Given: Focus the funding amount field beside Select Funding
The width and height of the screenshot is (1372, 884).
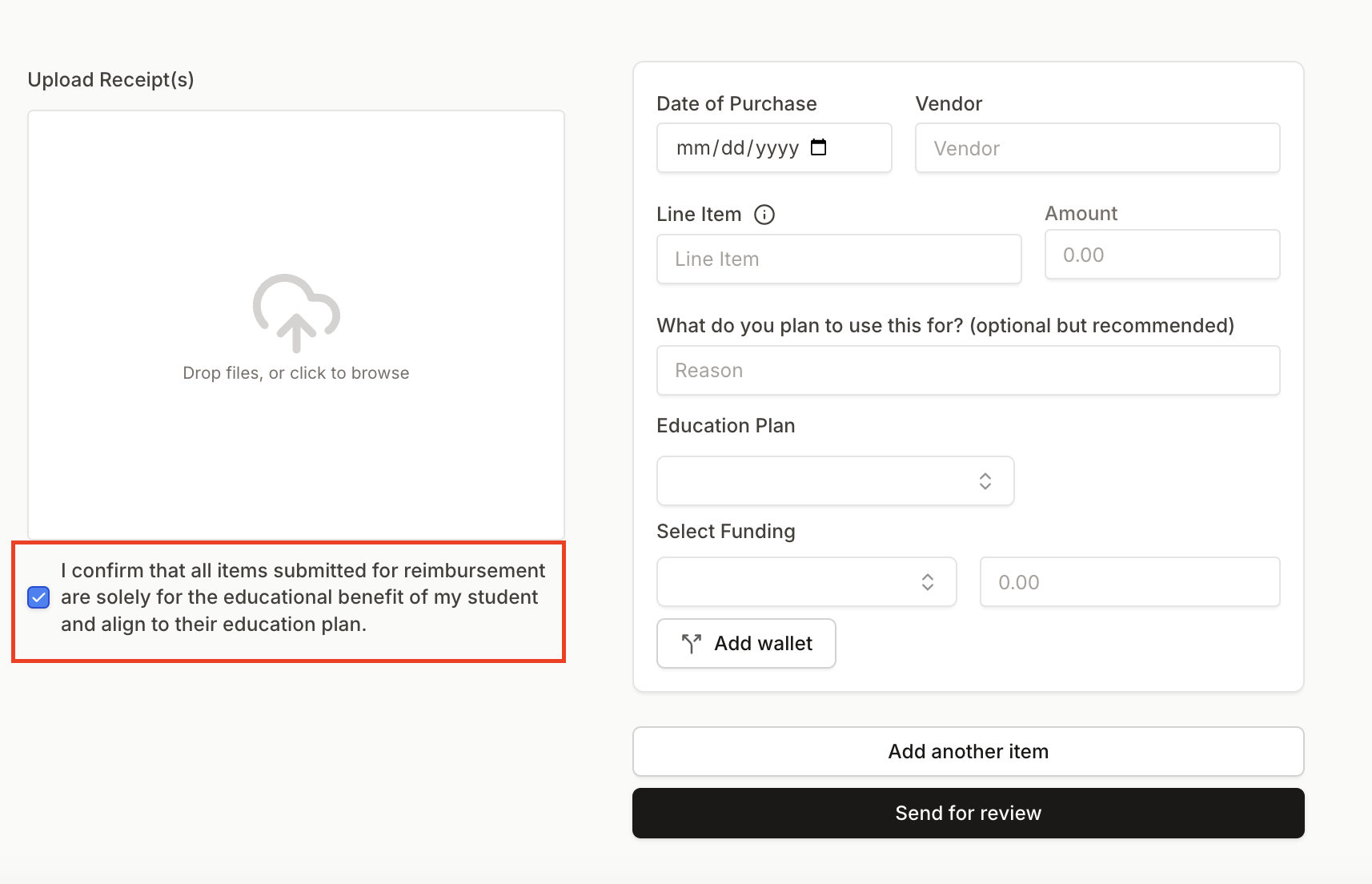Looking at the screenshot, I should 1129,582.
